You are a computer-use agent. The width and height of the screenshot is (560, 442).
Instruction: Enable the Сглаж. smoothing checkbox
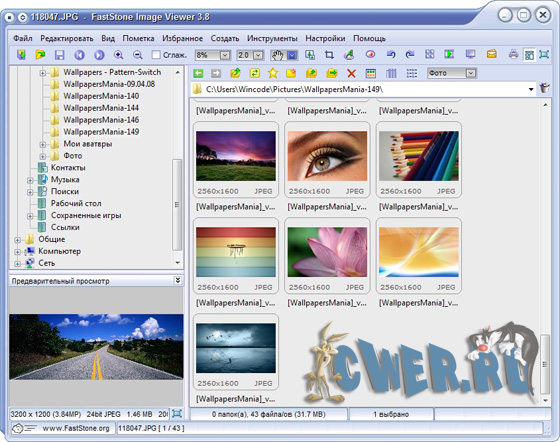(156, 55)
